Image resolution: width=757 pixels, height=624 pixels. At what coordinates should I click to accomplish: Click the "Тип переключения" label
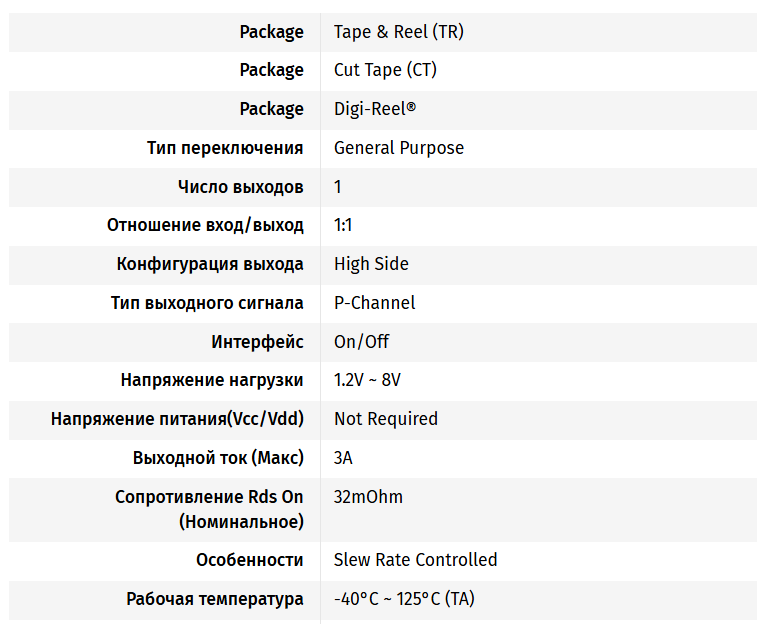tap(225, 148)
